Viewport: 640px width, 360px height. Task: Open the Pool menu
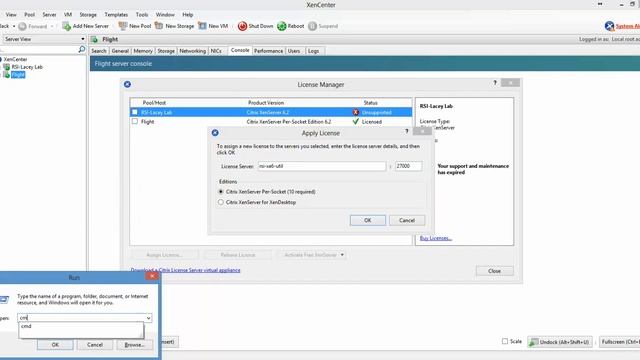coord(29,15)
